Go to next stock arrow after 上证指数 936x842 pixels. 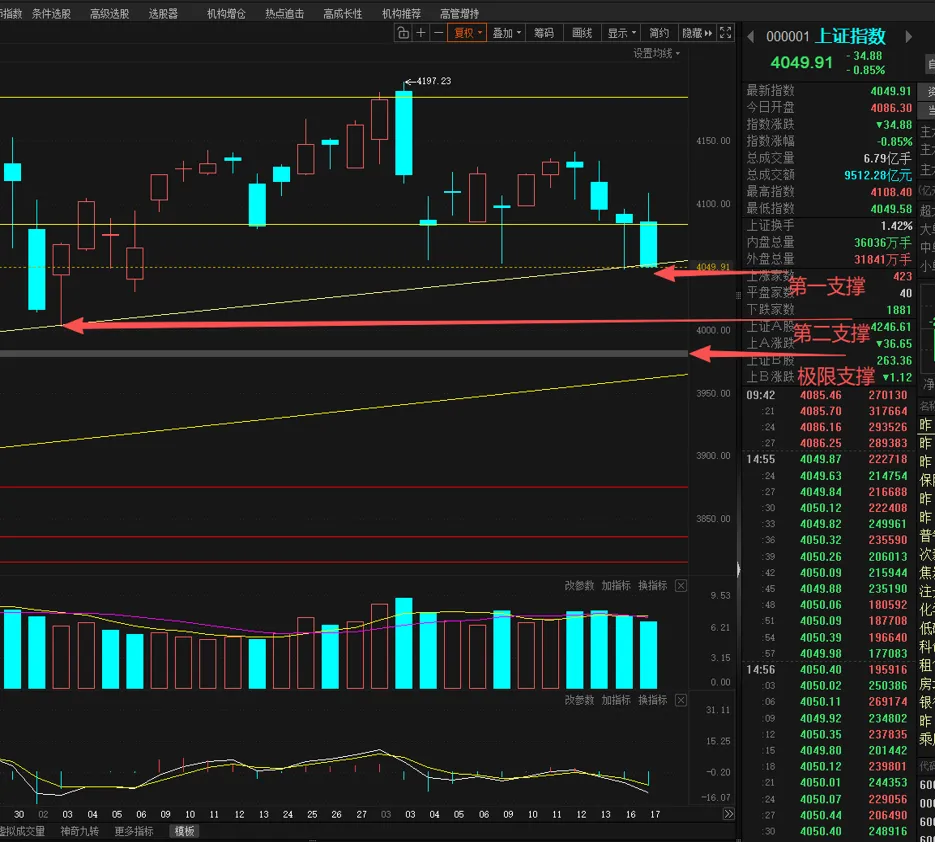point(909,37)
